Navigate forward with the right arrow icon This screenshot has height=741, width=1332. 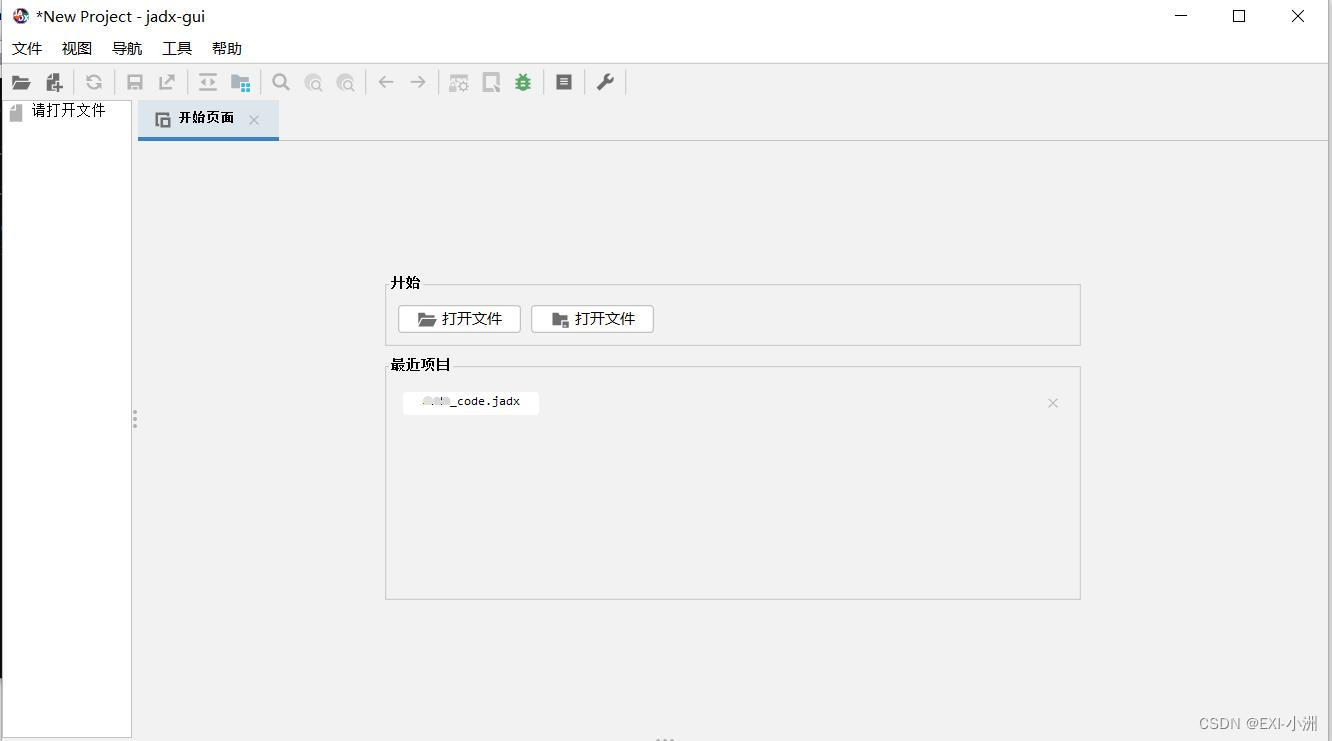[x=418, y=82]
